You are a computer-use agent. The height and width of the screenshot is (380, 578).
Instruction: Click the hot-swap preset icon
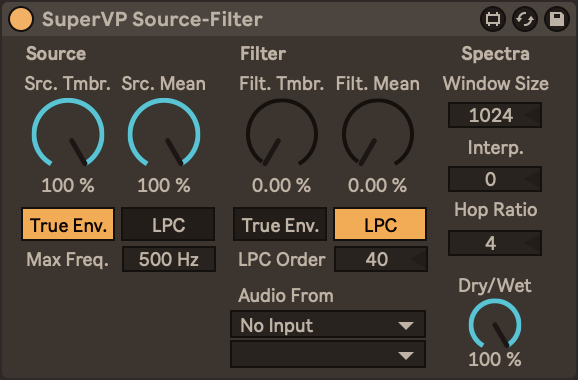tap(525, 19)
